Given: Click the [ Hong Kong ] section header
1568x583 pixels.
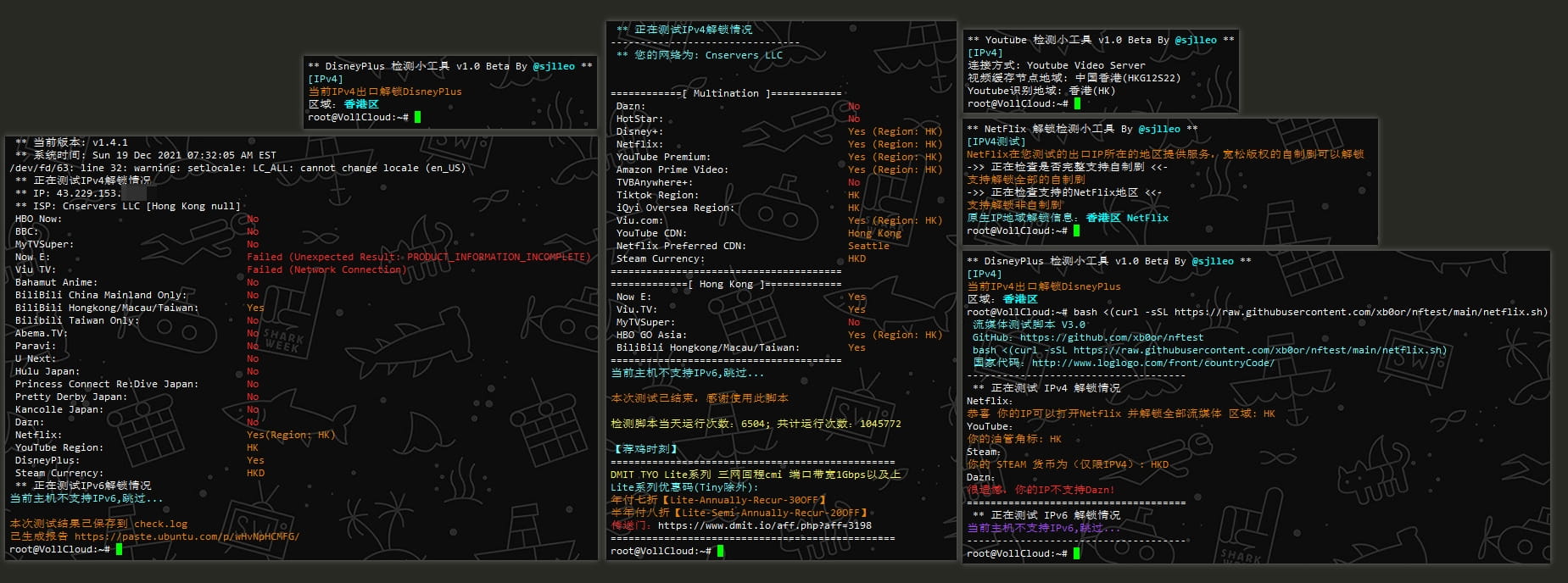Looking at the screenshot, I should pos(726,284).
